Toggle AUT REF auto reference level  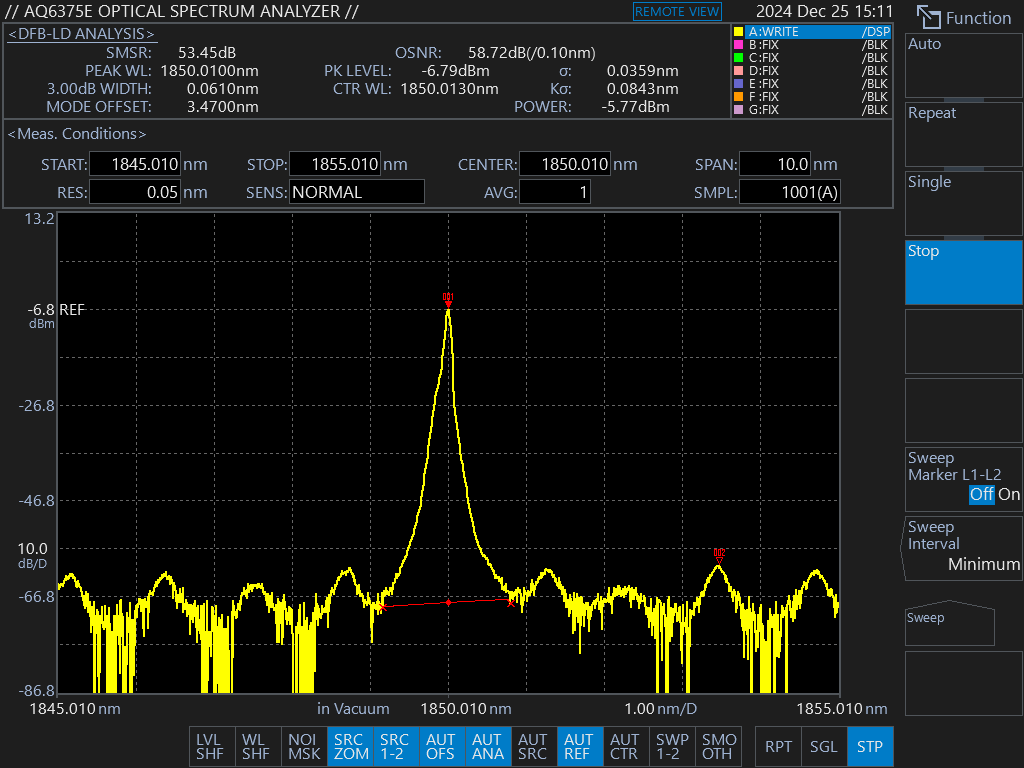pos(578,746)
